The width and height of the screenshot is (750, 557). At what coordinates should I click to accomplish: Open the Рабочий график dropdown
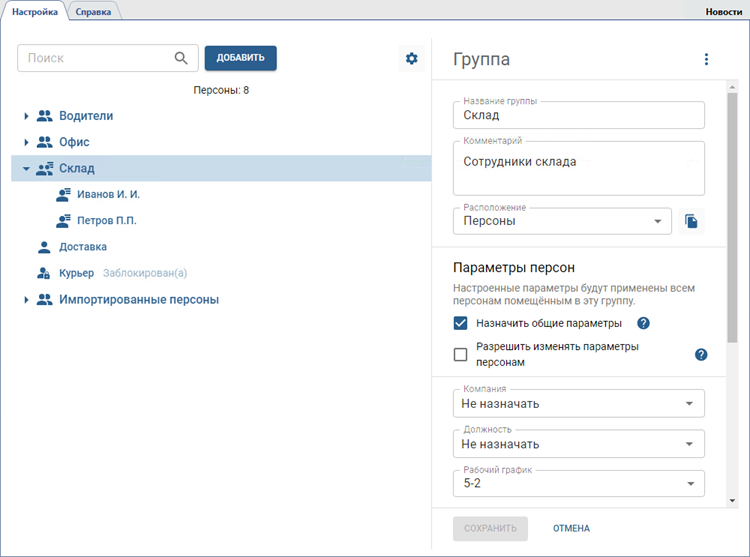[x=578, y=484]
